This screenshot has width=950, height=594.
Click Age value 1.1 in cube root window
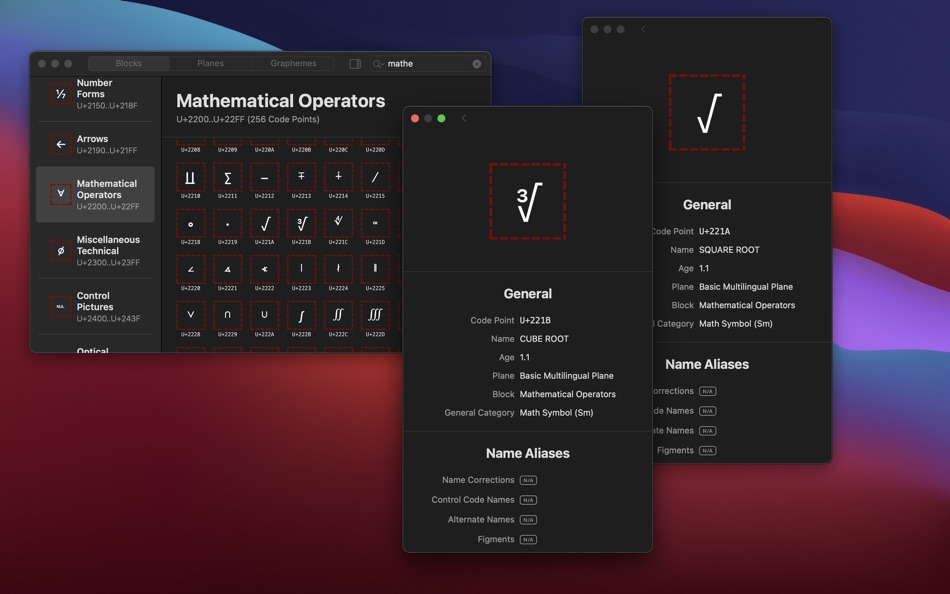coord(525,357)
